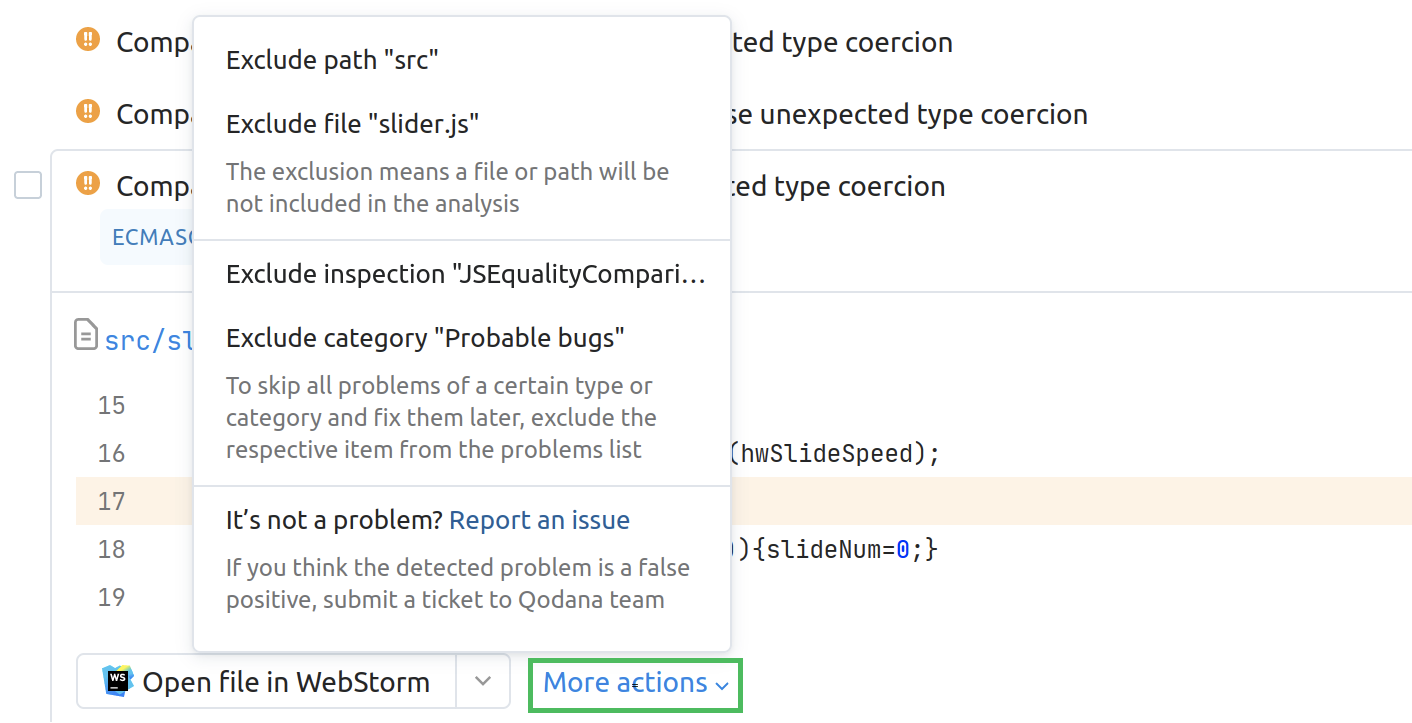Click the file icon beside src path

point(87,335)
